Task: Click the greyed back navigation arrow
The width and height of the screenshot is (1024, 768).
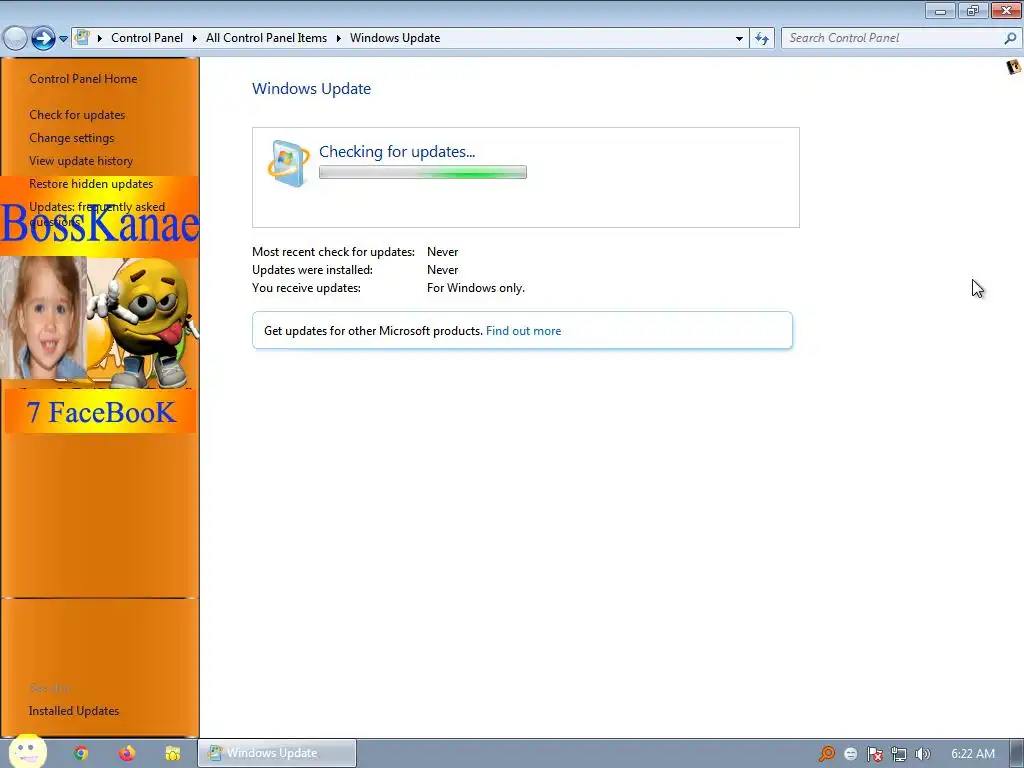Action: click(x=15, y=39)
